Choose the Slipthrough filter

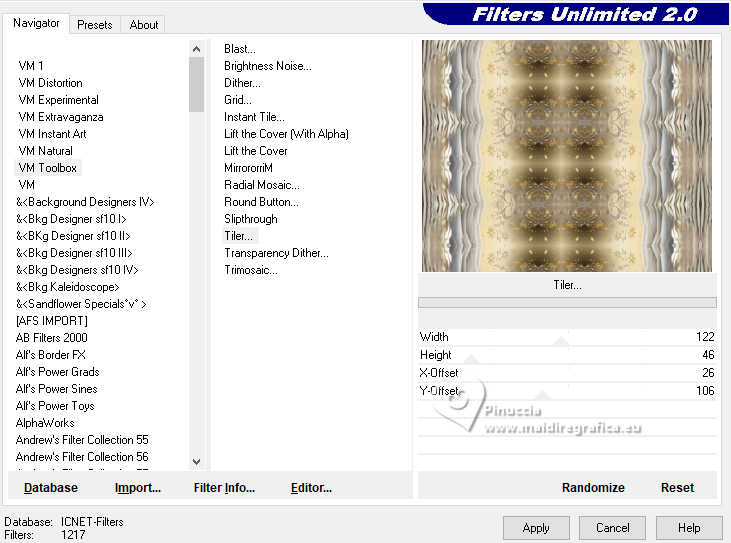pos(251,219)
